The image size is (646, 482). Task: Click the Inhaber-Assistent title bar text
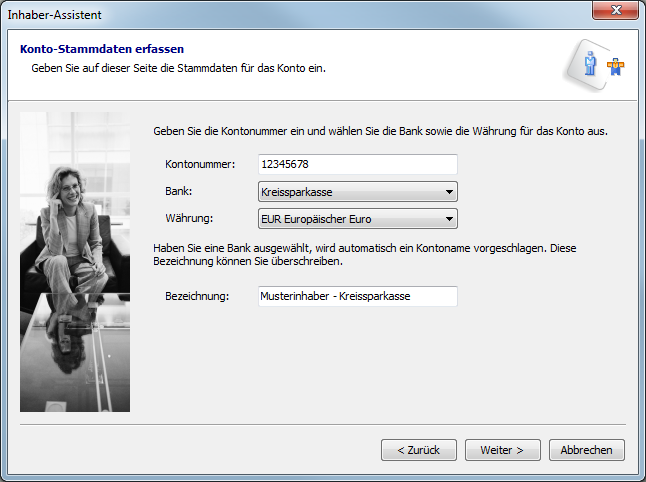[55, 14]
